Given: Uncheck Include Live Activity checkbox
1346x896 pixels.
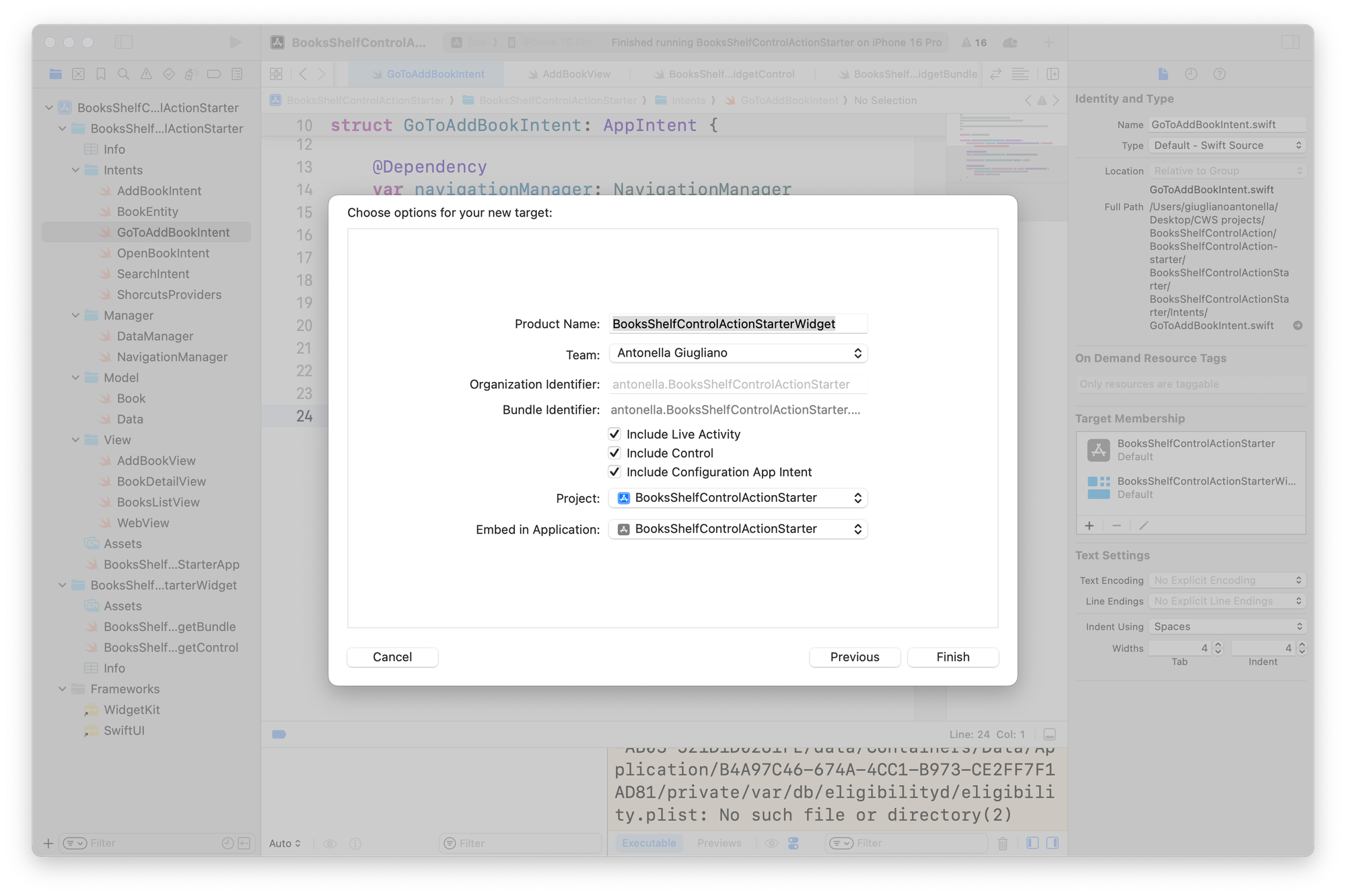Looking at the screenshot, I should [x=614, y=434].
